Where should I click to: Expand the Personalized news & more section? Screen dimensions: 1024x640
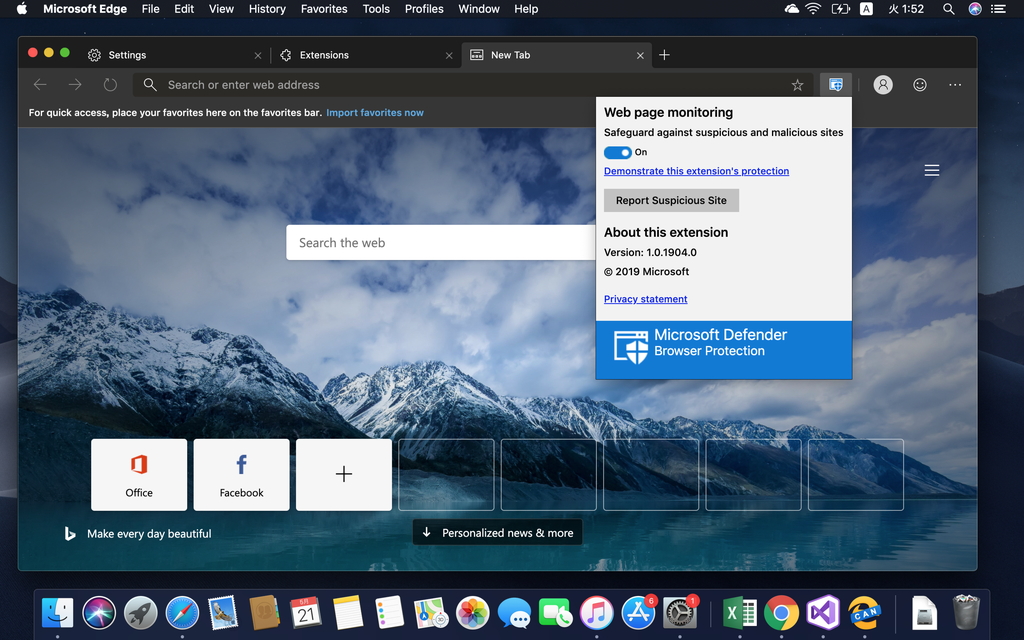point(497,532)
